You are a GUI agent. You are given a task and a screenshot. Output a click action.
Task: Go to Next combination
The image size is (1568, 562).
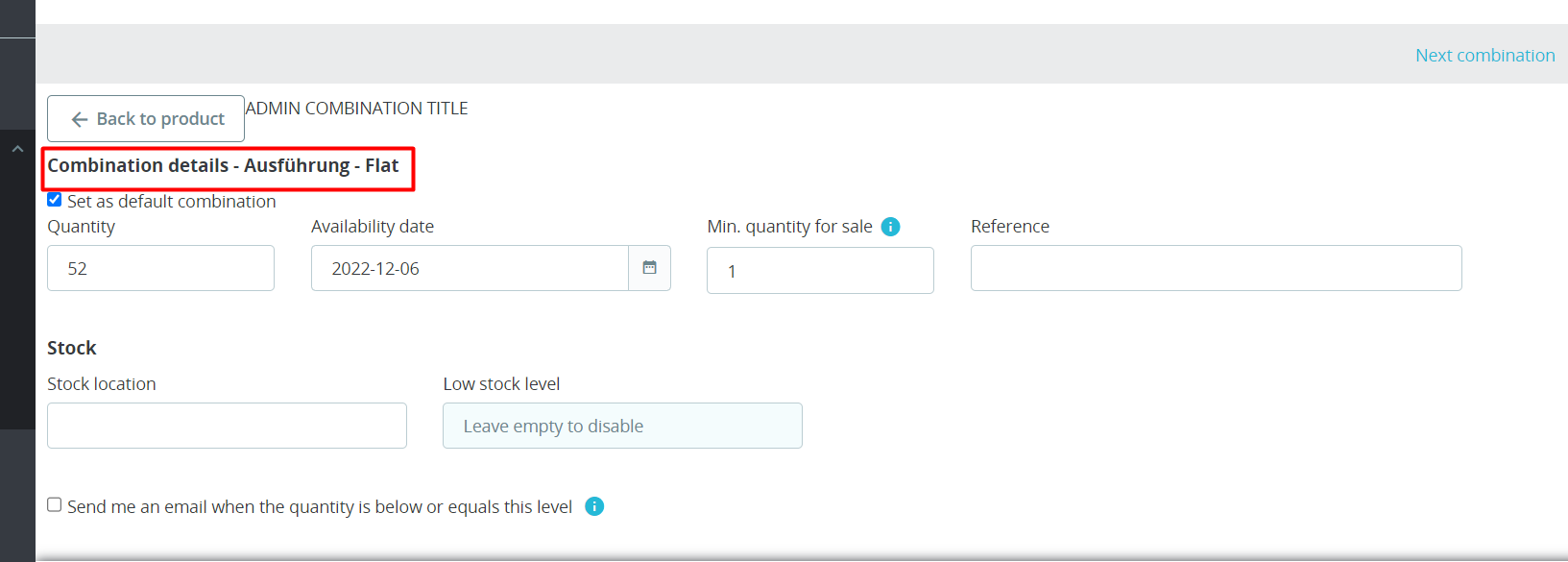click(x=1484, y=55)
